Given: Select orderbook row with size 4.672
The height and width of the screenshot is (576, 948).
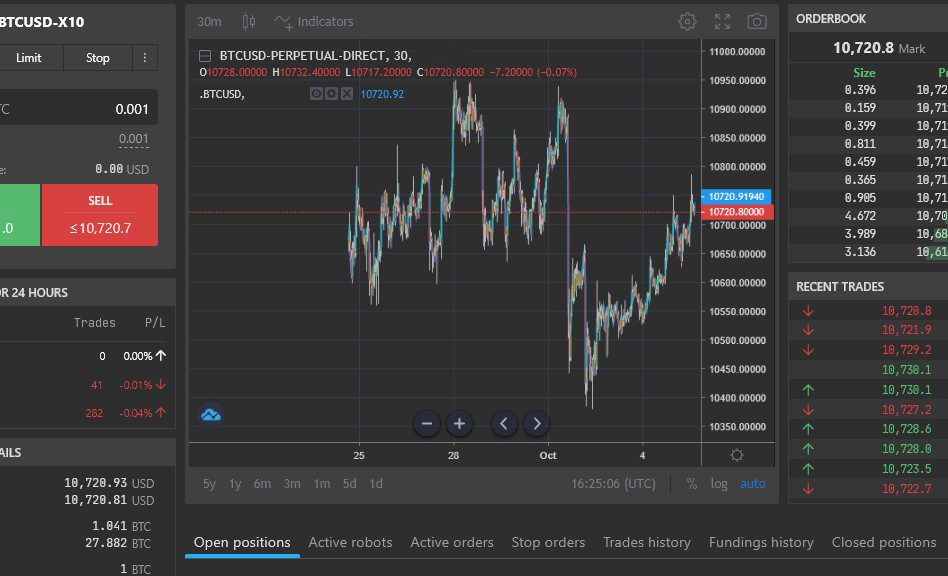Looking at the screenshot, I should [x=868, y=216].
